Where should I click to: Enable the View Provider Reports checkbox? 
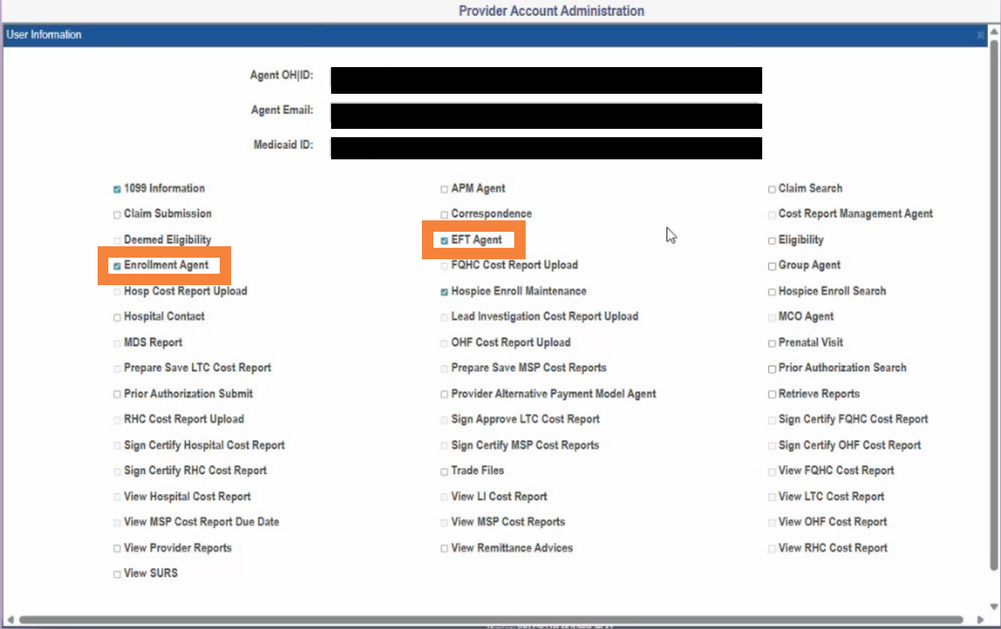tap(117, 549)
